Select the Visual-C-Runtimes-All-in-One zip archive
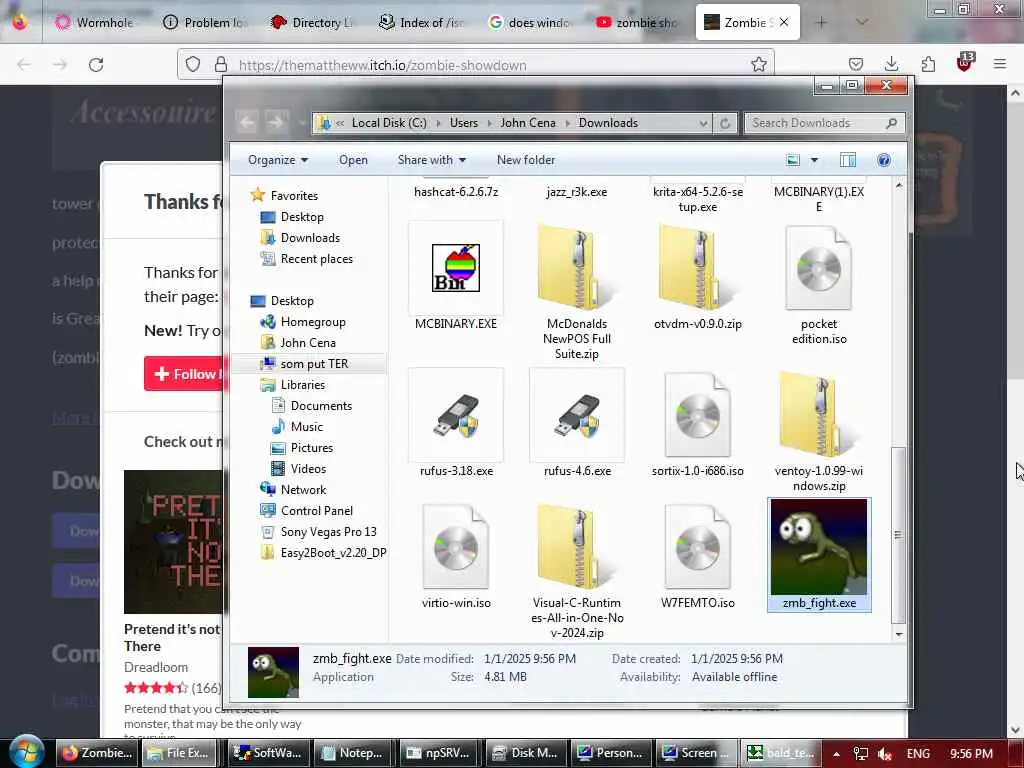Viewport: 1024px width, 768px height. point(577,547)
